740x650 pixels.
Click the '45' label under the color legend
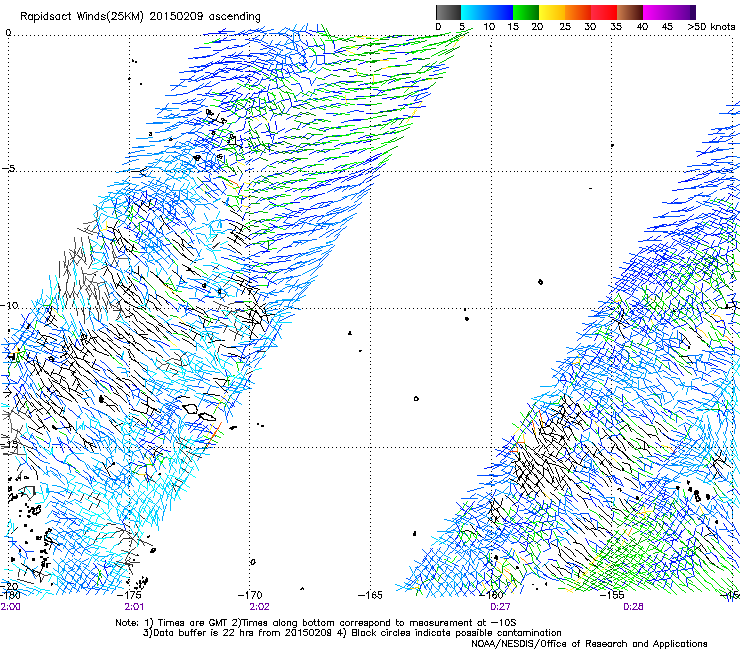pos(667,27)
